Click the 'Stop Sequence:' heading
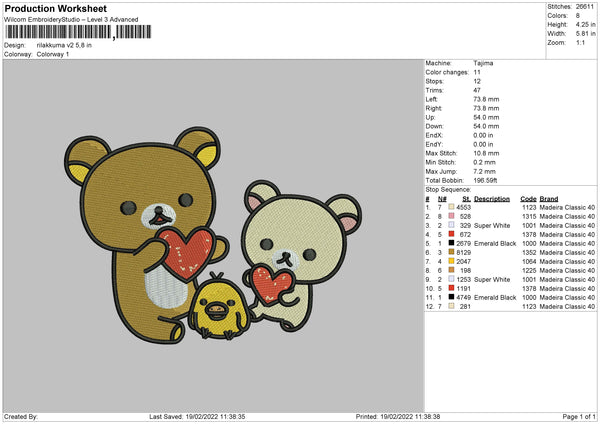Viewport: 600px width, 424px height. tap(448, 189)
